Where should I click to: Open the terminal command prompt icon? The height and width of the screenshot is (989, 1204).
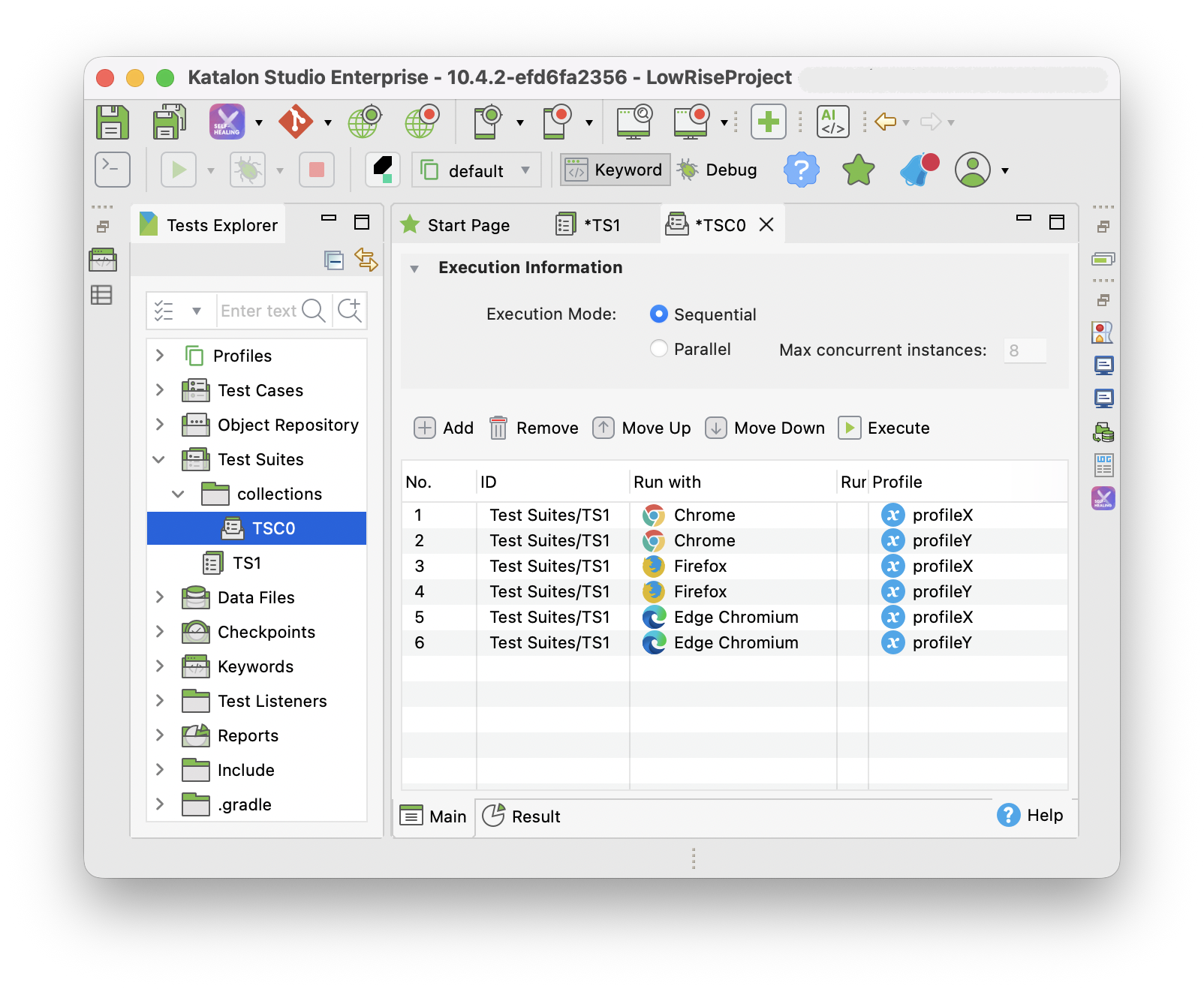[113, 170]
